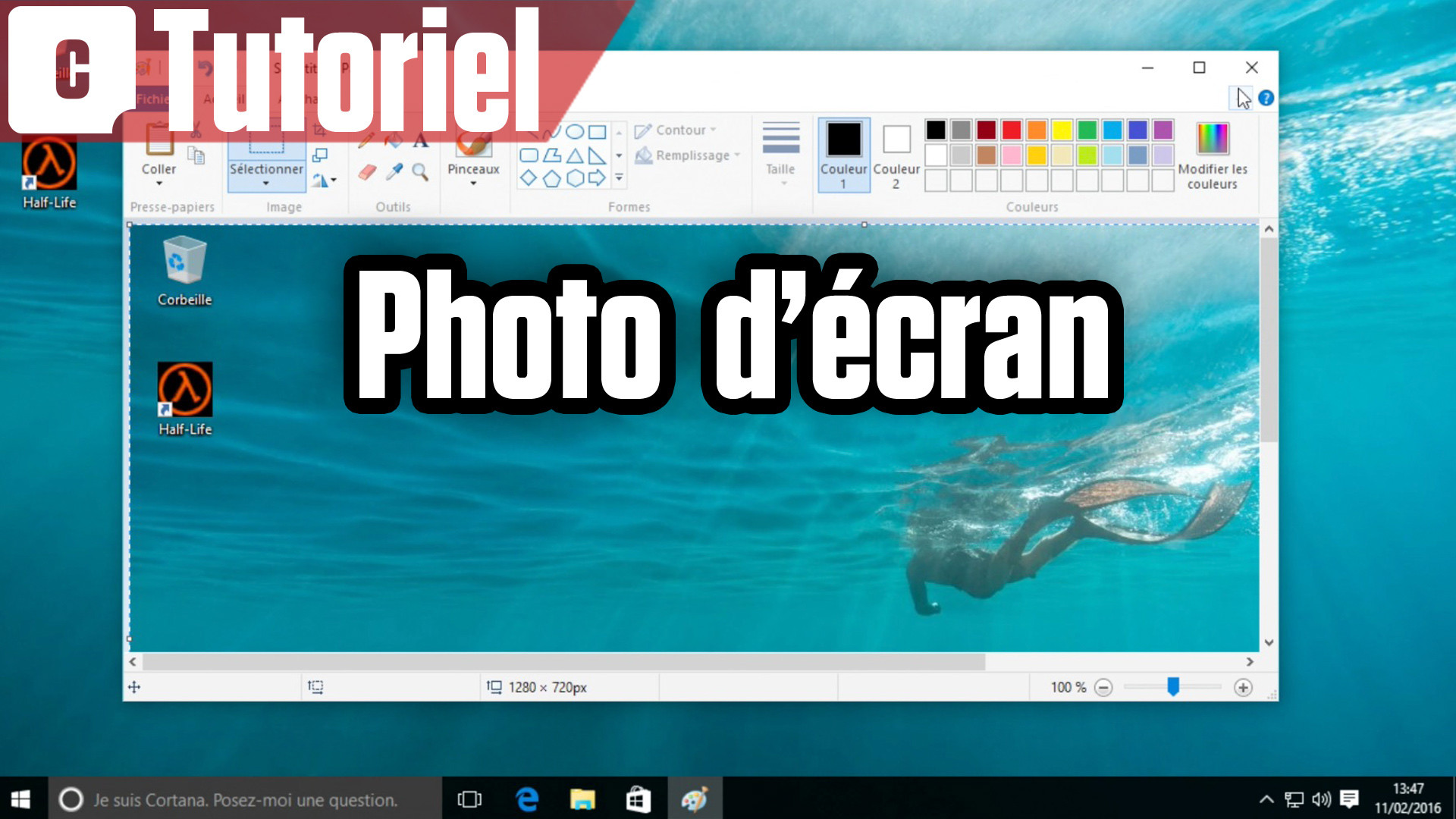Open Modifier les couleurs palette editor
The height and width of the screenshot is (819, 1456).
[1212, 155]
